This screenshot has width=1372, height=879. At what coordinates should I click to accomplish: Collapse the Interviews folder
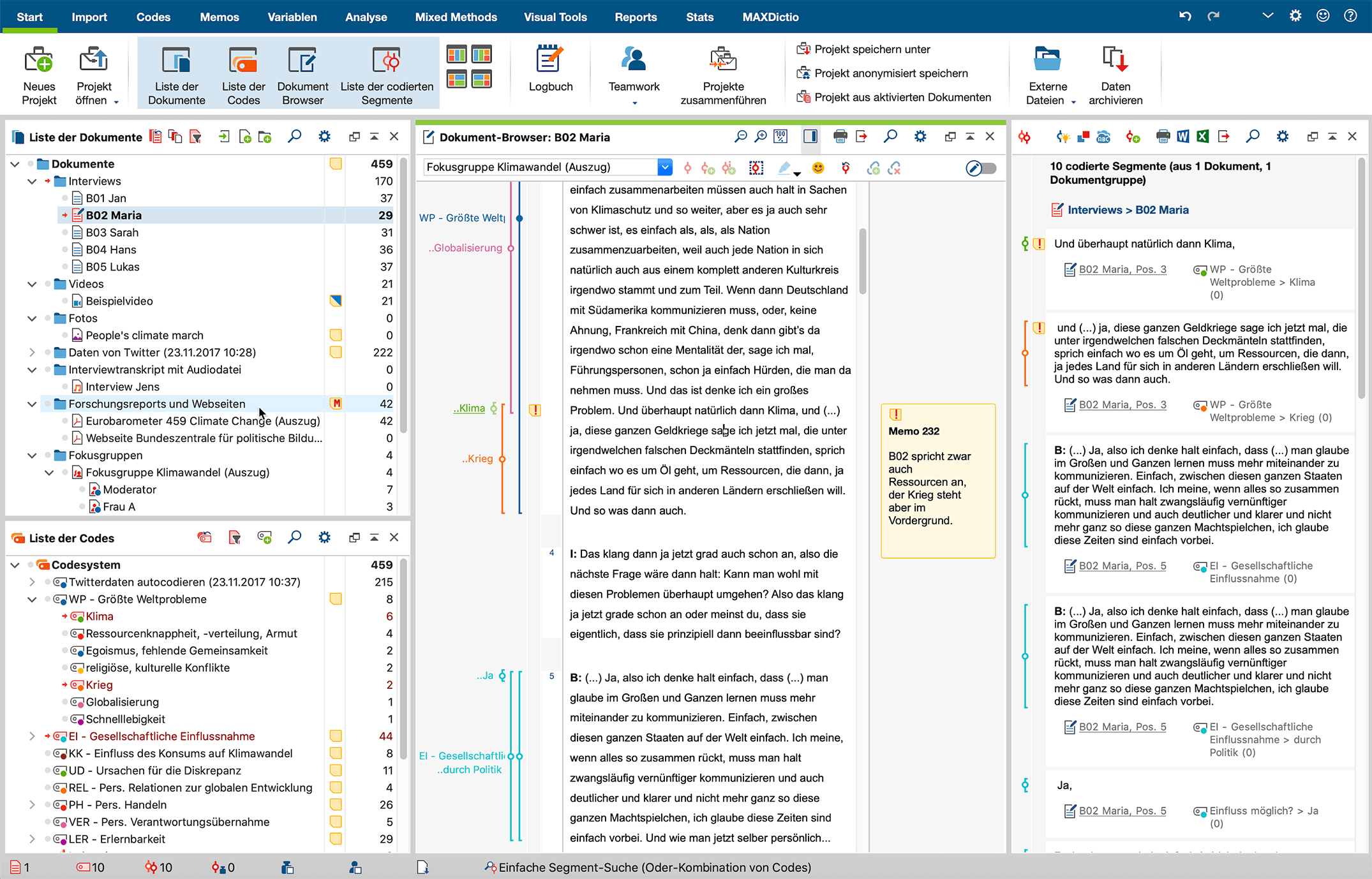click(32, 182)
